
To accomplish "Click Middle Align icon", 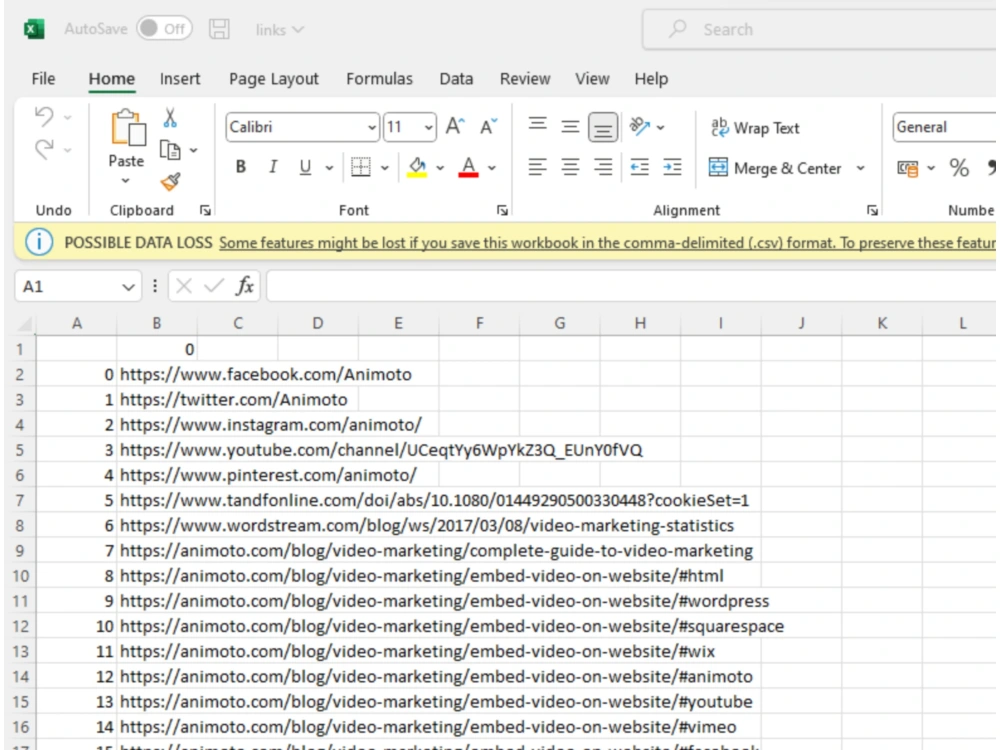I will click(x=570, y=126).
